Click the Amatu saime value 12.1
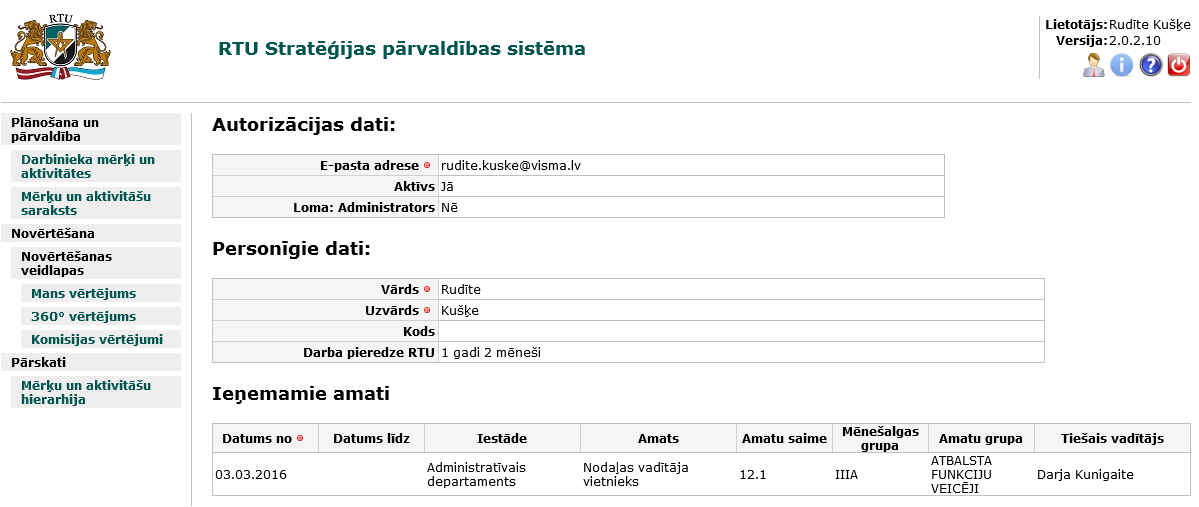Image resolution: width=1199 pixels, height=507 pixels. (752, 475)
